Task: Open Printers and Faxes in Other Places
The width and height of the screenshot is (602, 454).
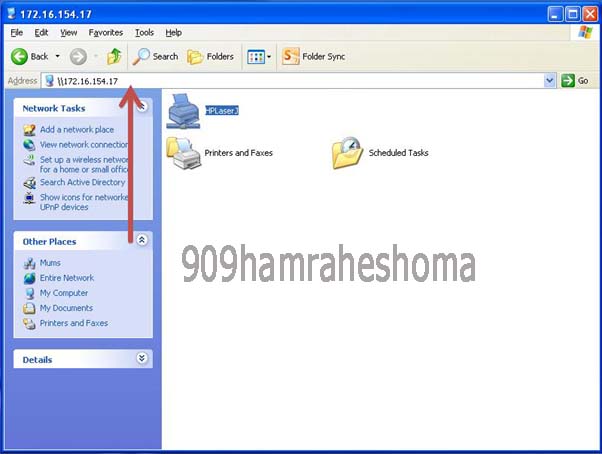Action: click(74, 323)
